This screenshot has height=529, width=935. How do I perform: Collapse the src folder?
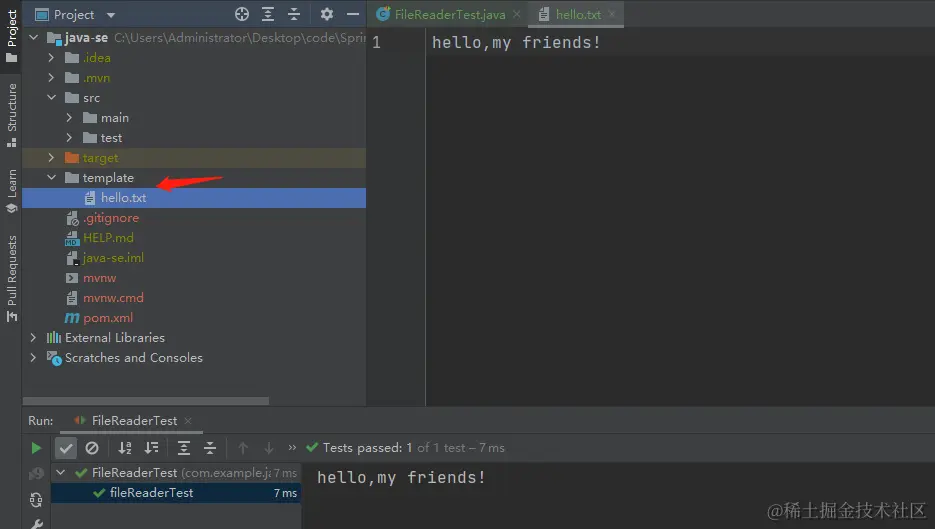tap(51, 97)
